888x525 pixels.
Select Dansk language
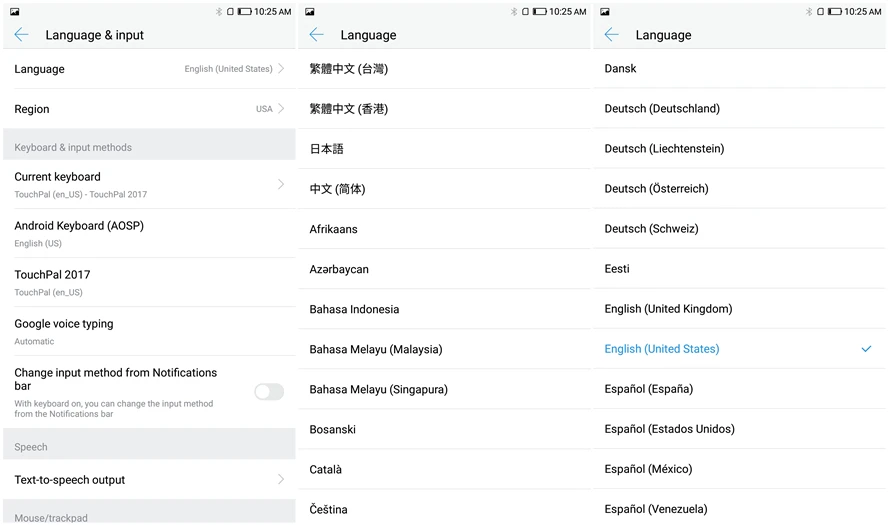coord(739,68)
